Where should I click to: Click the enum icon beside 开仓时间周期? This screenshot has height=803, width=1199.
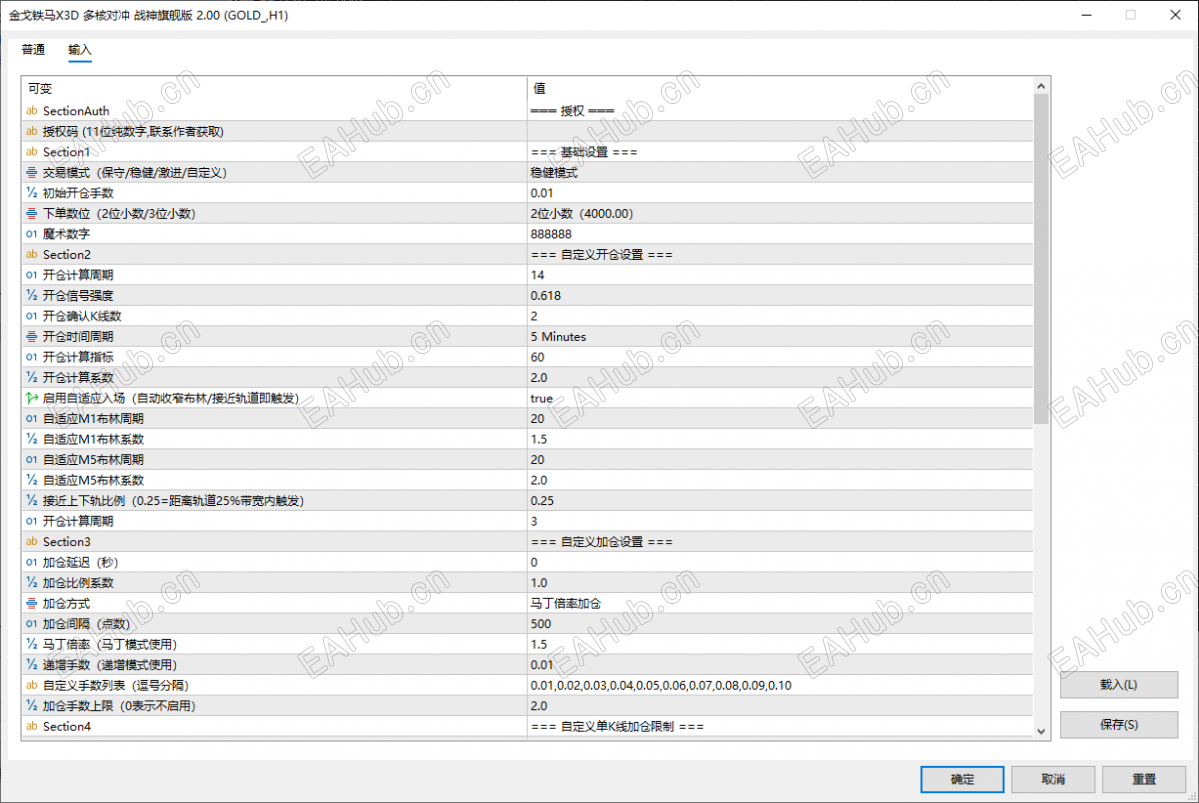[x=31, y=336]
